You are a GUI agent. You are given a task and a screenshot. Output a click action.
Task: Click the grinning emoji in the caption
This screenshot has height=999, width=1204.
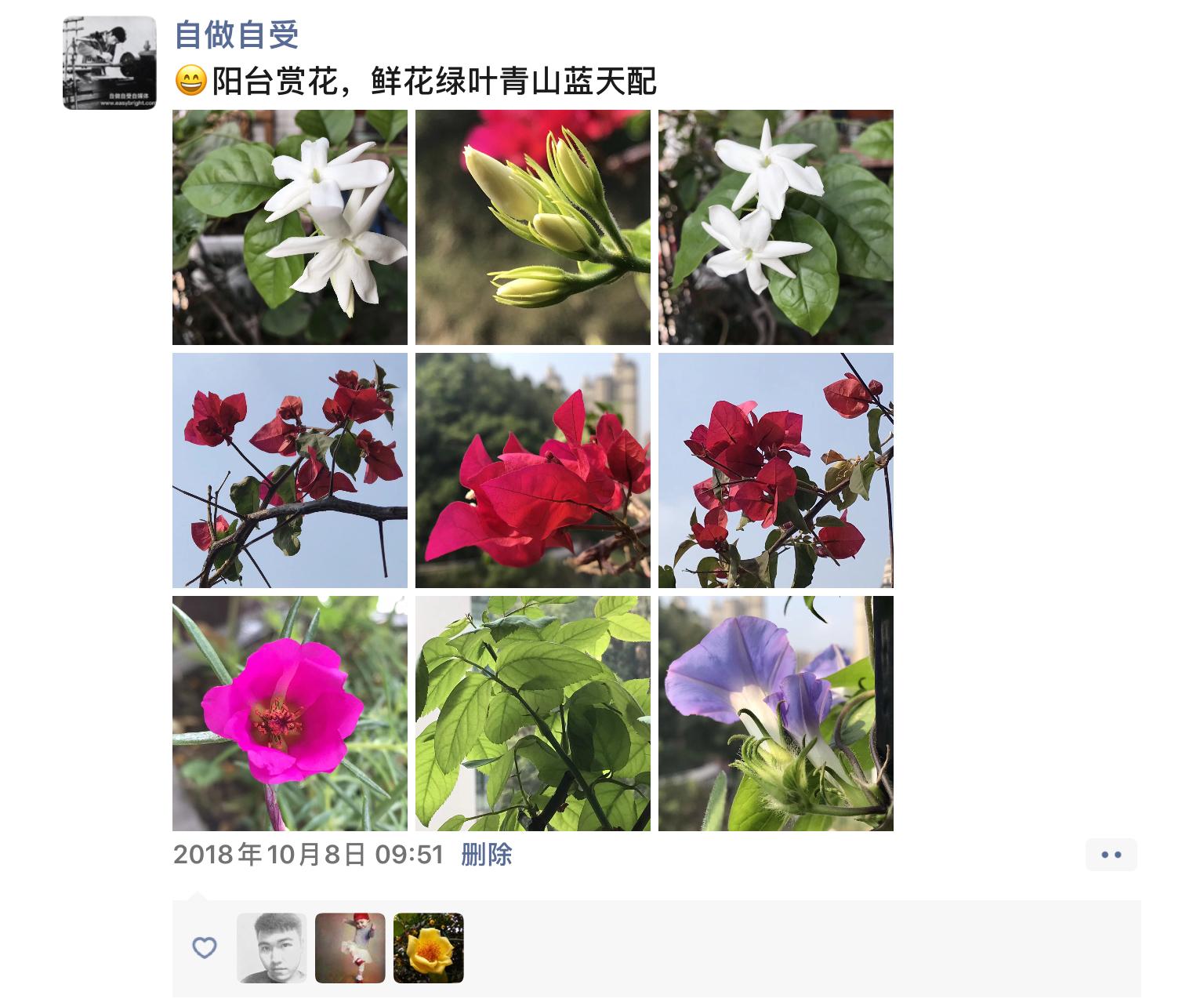click(190, 81)
